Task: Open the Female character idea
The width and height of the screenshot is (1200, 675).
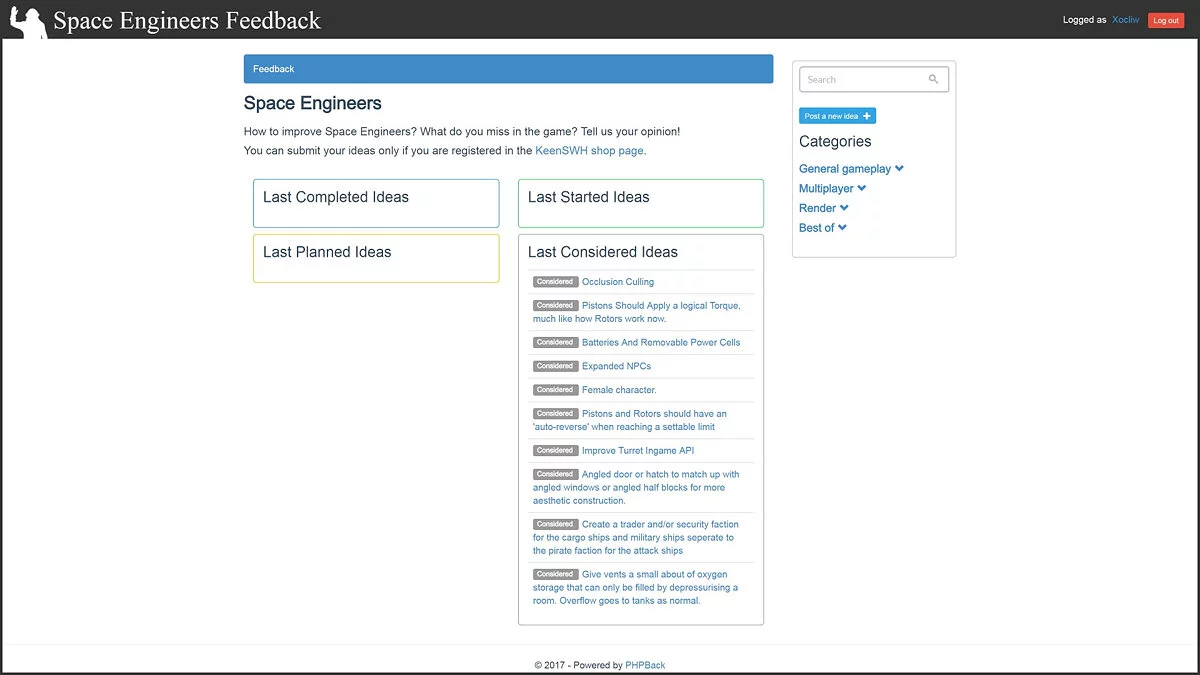Action: coord(619,390)
